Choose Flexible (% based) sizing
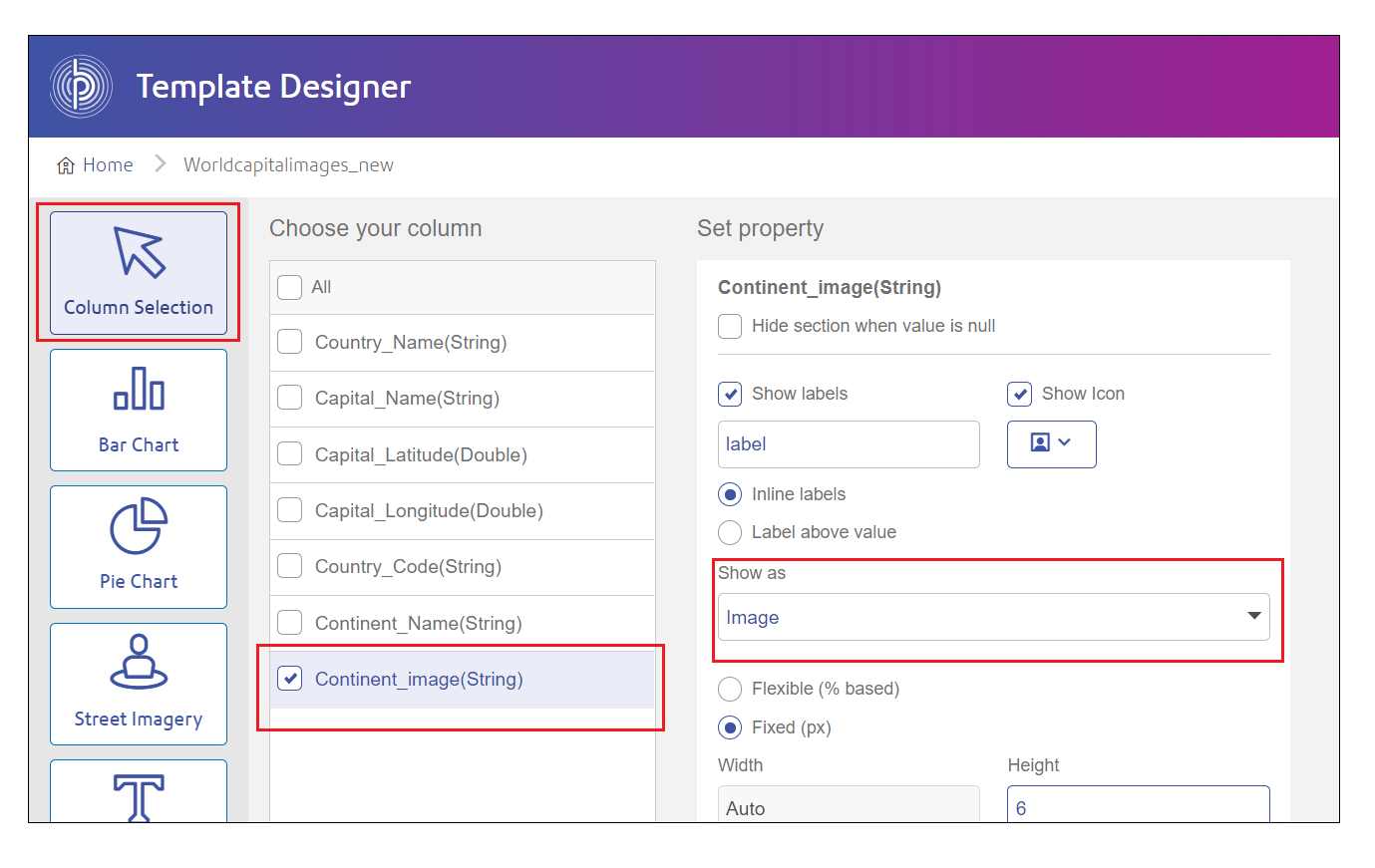This screenshot has height=868, width=1375. click(x=730, y=689)
